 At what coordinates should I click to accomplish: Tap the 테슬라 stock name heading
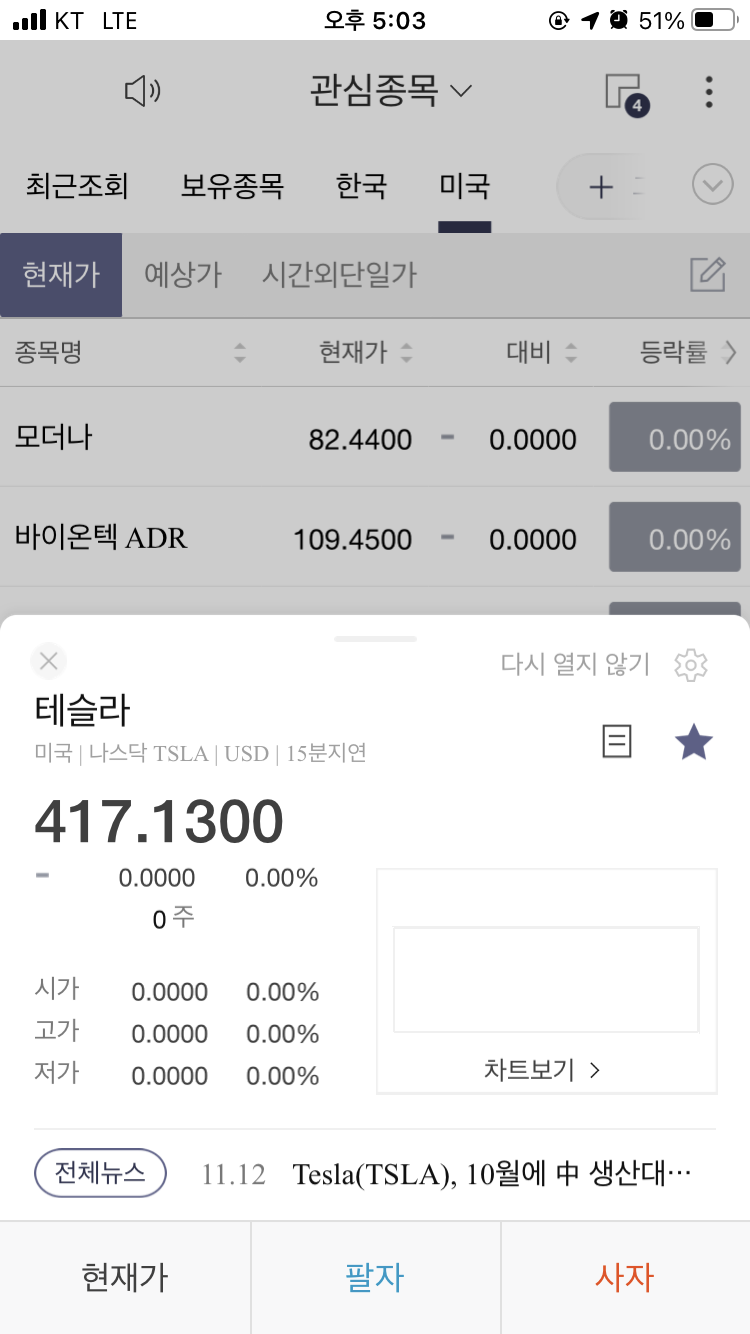click(83, 710)
